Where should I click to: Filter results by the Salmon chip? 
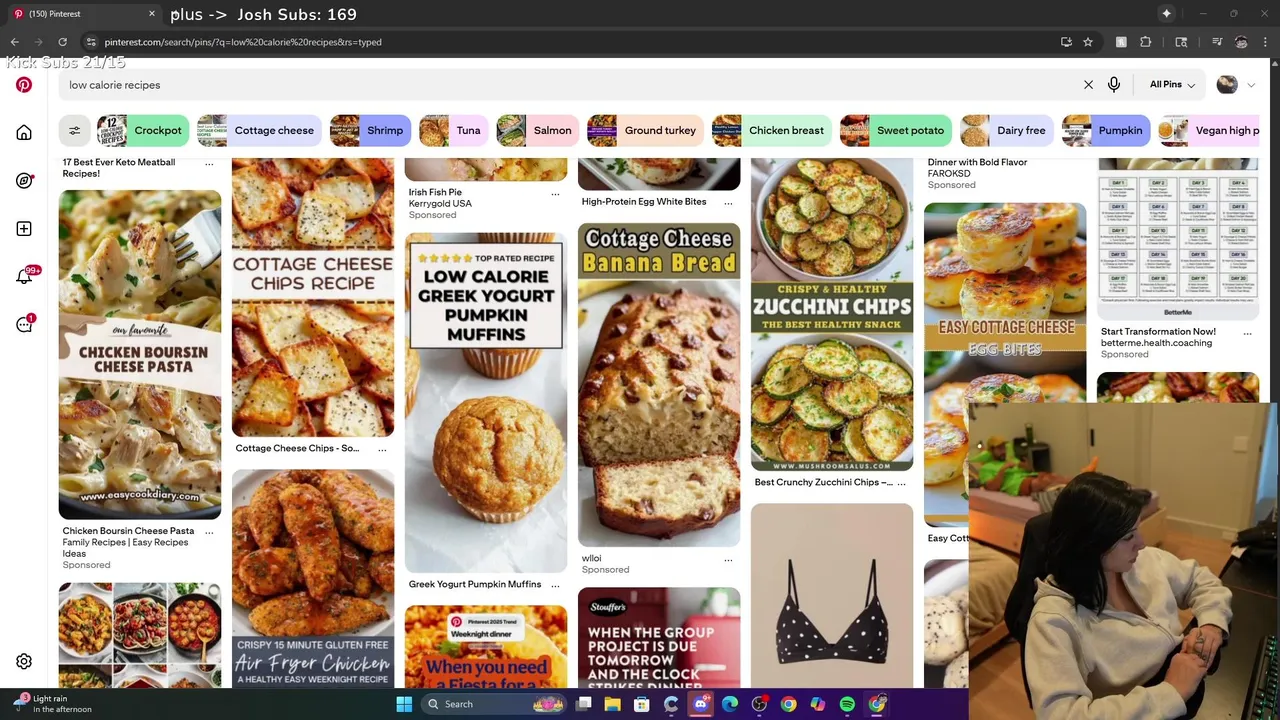point(537,130)
